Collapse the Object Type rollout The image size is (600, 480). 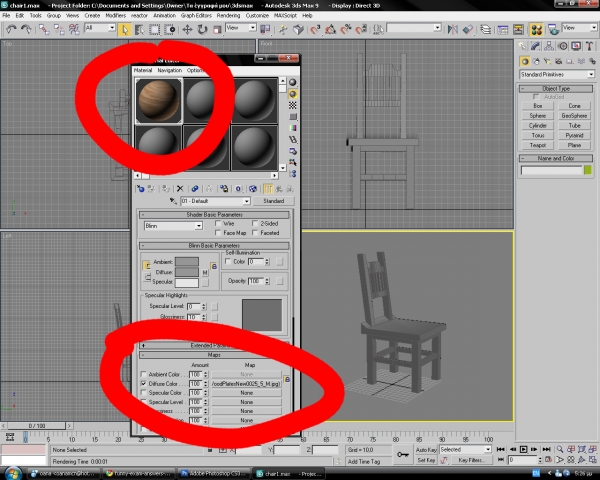click(556, 88)
